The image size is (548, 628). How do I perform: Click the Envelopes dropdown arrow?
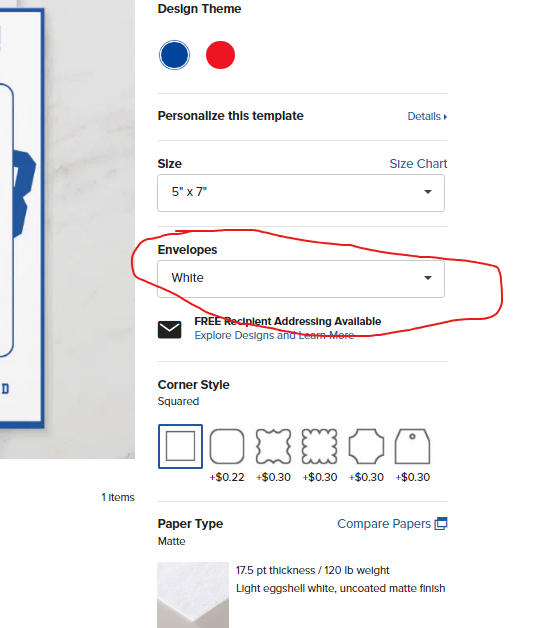428,278
